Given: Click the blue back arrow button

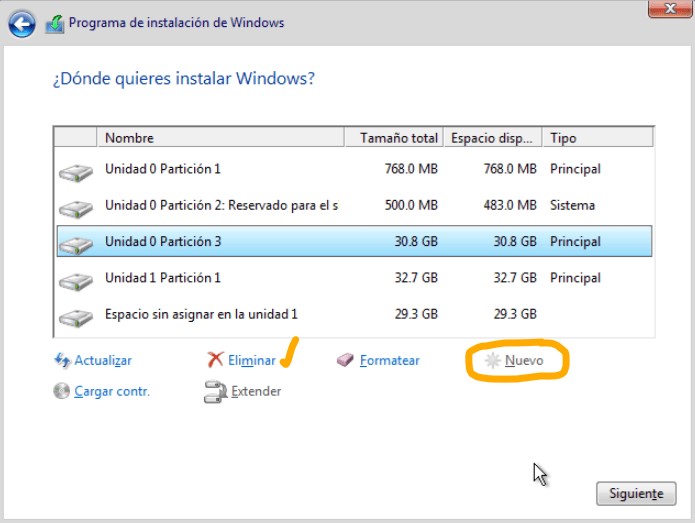Looking at the screenshot, I should 21,23.
